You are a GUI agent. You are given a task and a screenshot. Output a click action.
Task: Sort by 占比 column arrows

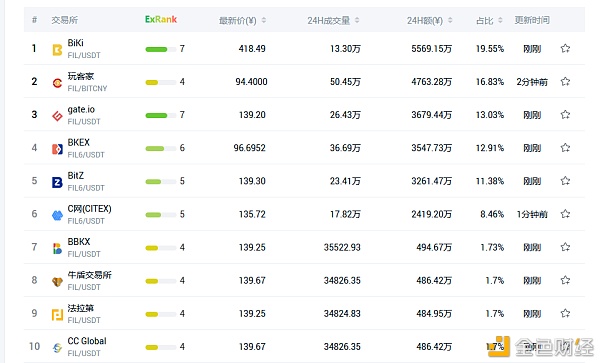pyautogui.click(x=500, y=20)
